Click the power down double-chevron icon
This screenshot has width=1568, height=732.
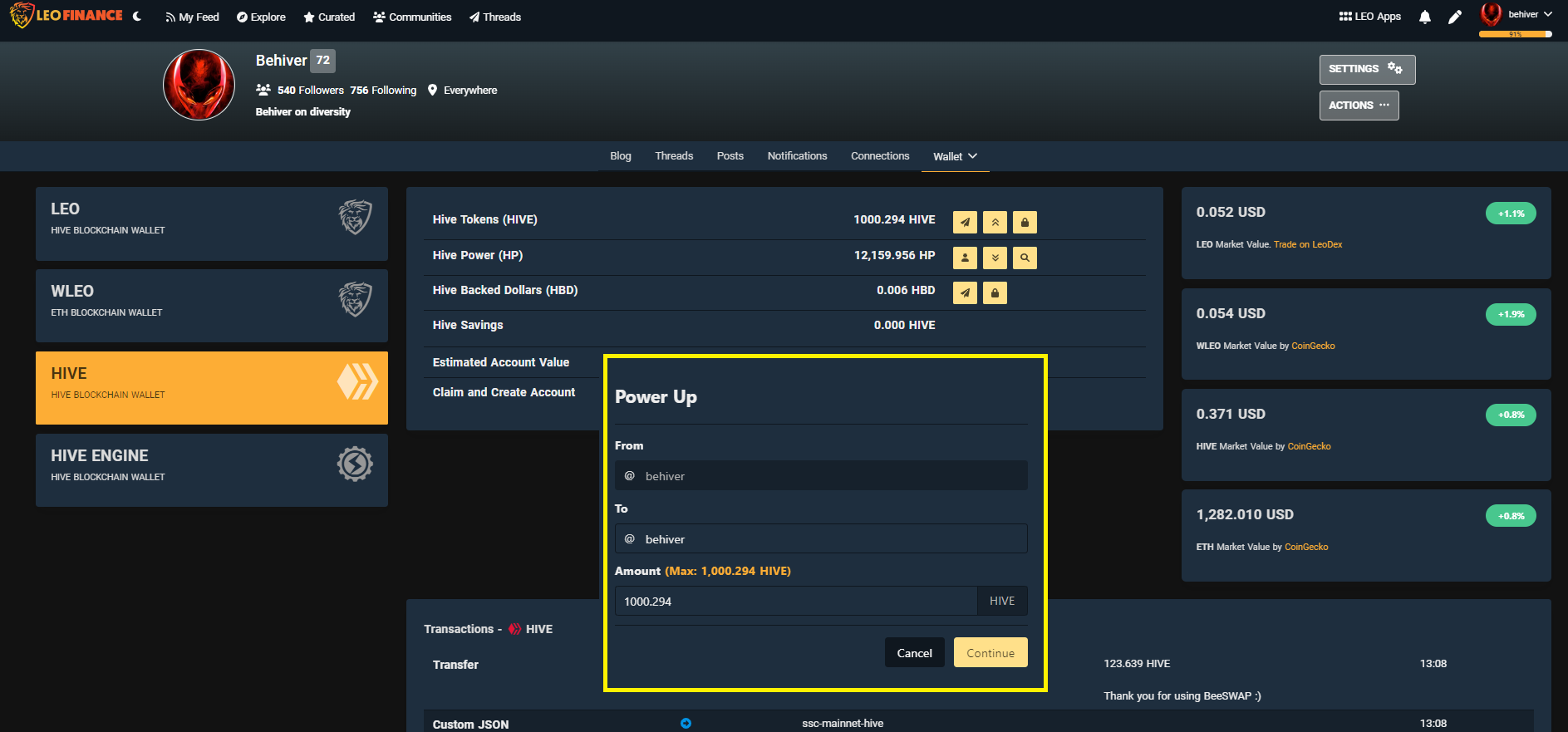tap(995, 258)
